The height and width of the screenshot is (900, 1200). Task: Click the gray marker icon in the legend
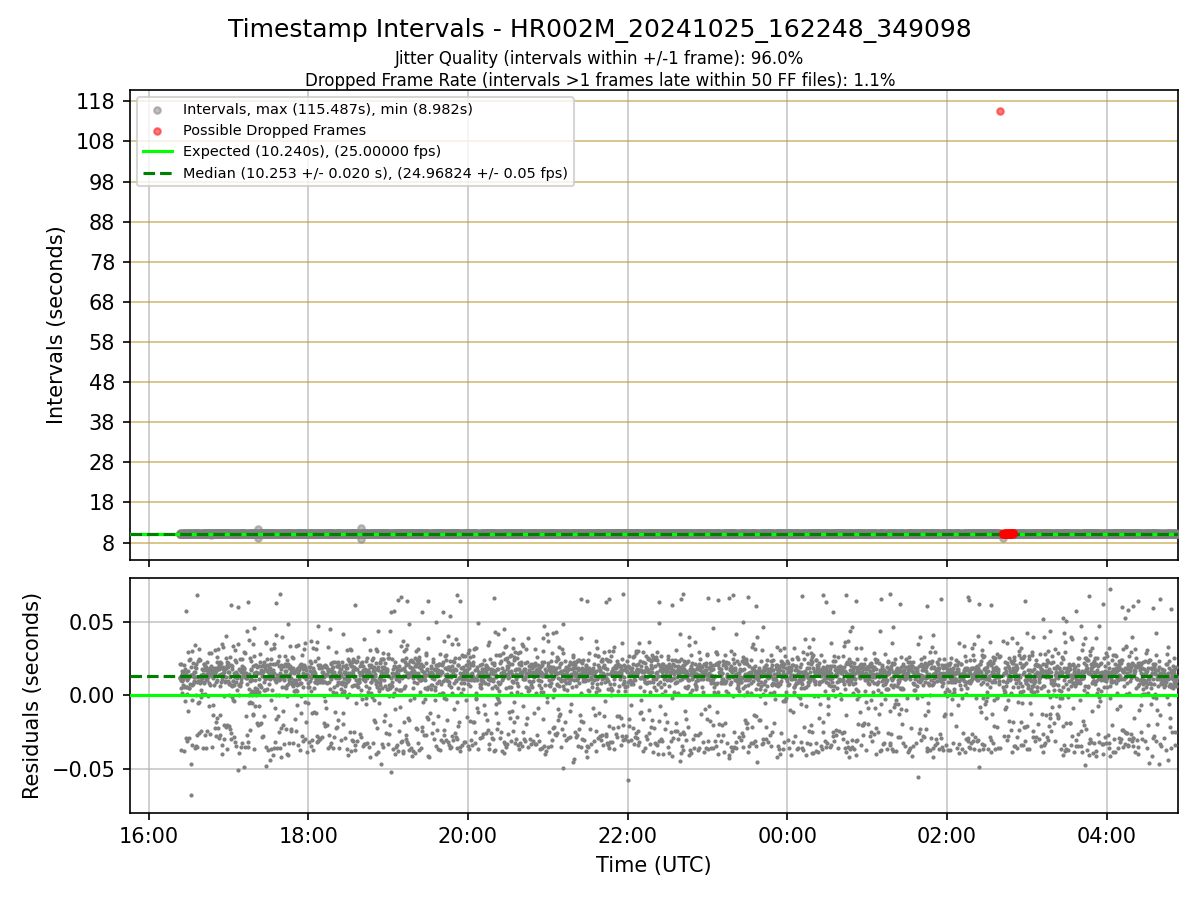tap(157, 110)
